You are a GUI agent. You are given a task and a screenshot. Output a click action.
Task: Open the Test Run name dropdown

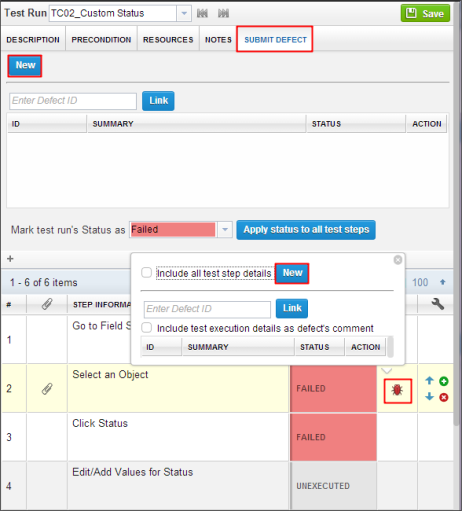point(184,13)
